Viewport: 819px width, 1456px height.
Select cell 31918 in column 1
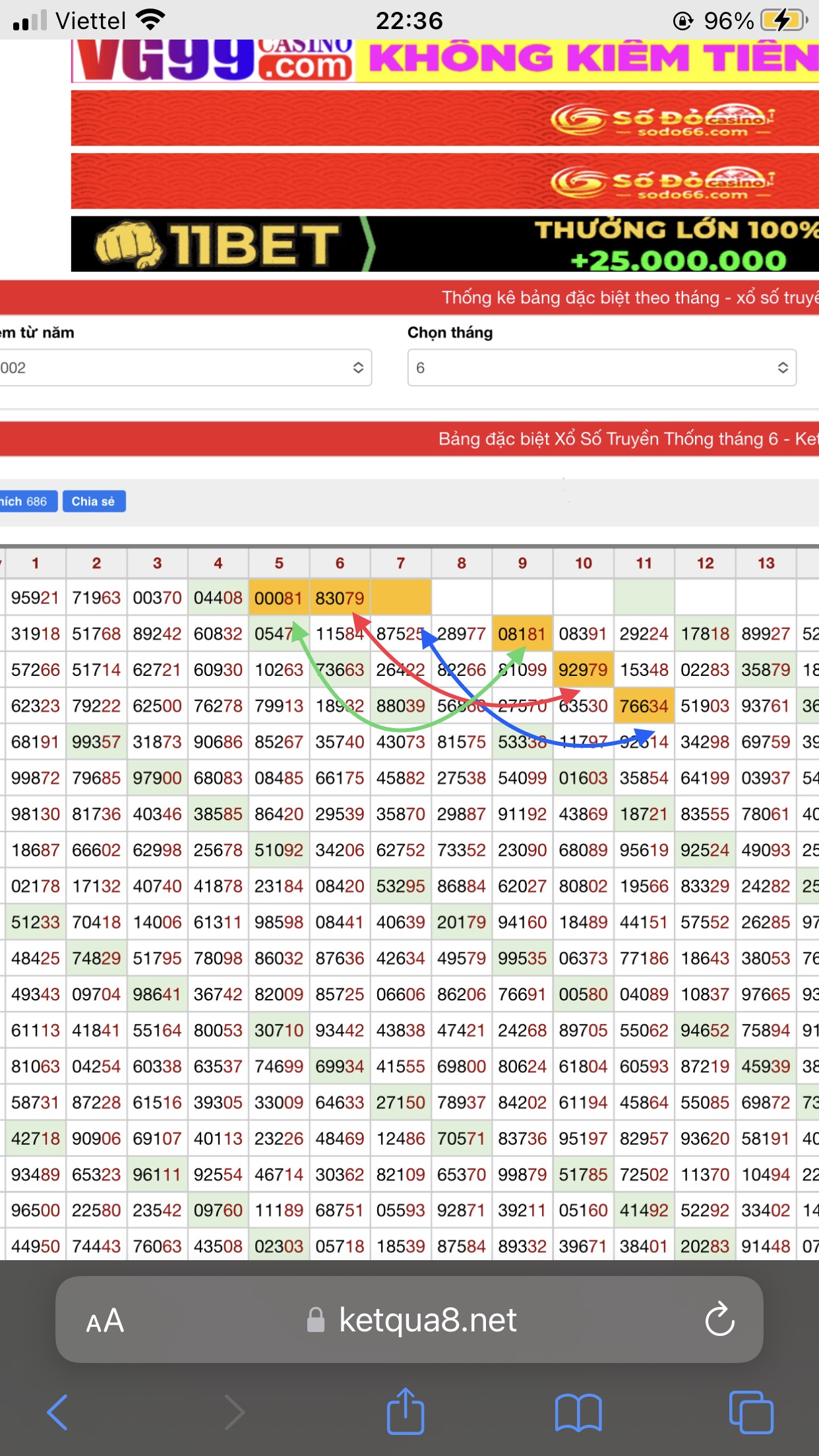[36, 634]
